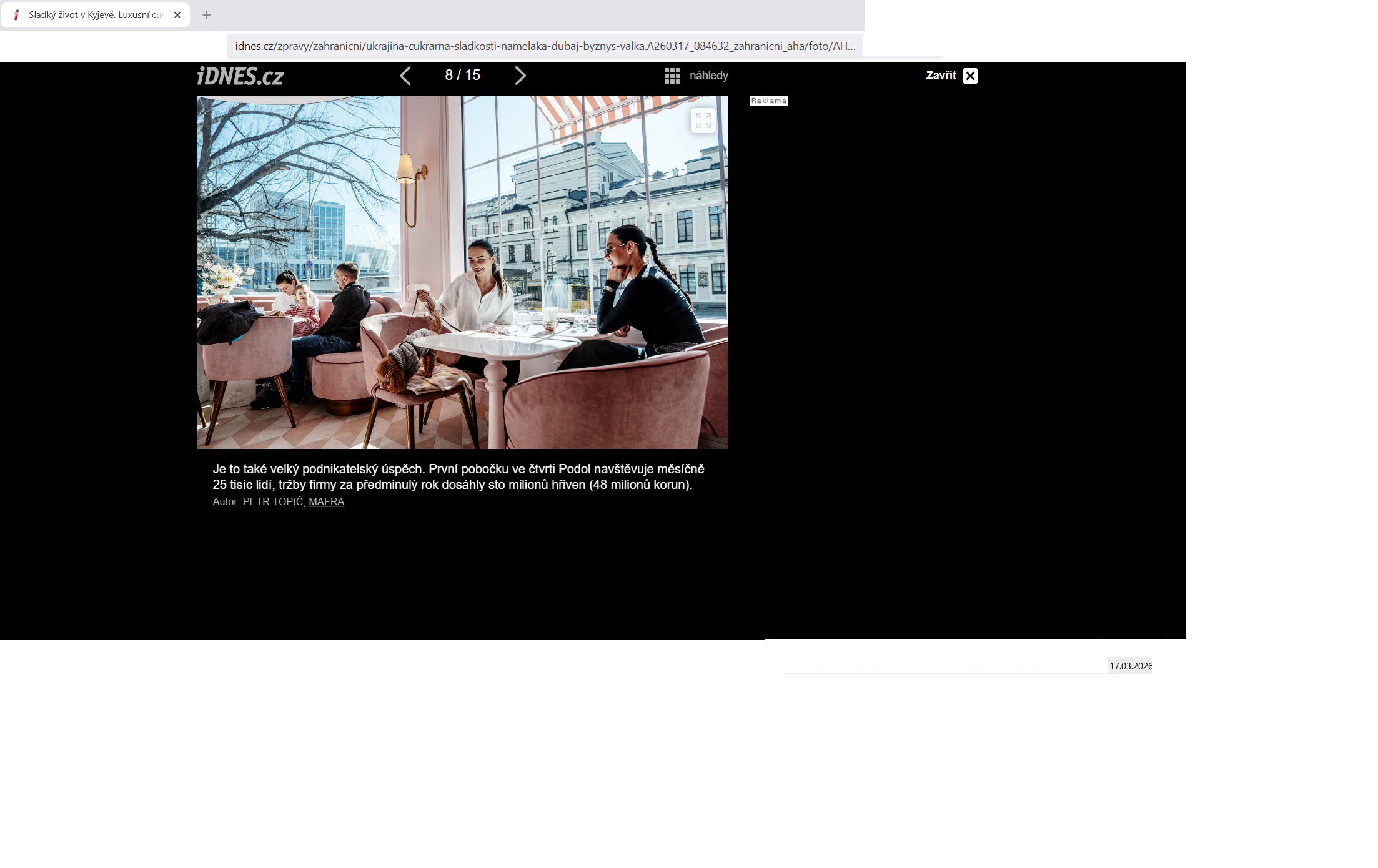
Task: Open a new browser tab
Action: [207, 15]
